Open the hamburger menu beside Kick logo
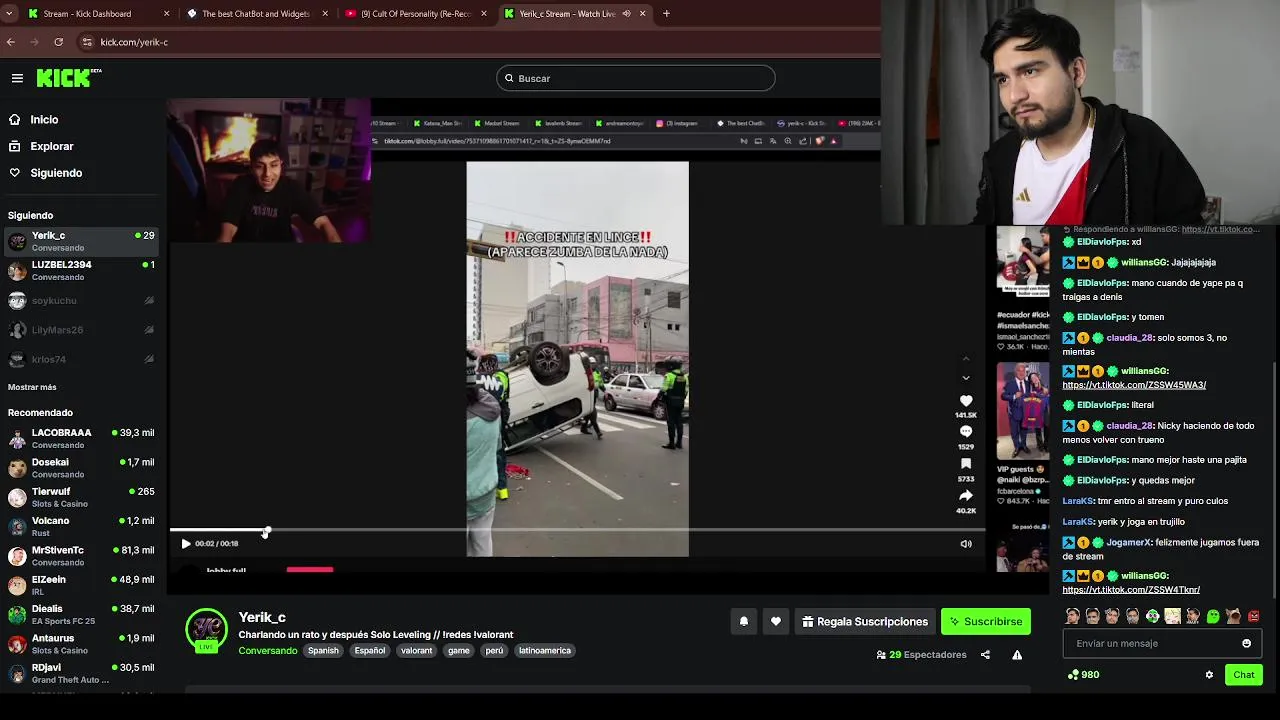1280x720 pixels. tap(17, 78)
